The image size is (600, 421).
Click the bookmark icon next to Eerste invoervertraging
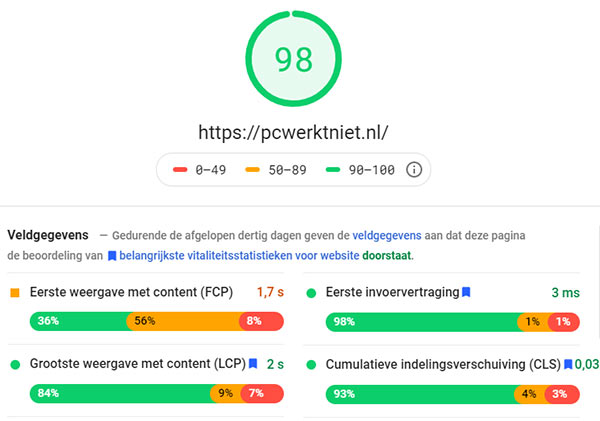tap(466, 292)
